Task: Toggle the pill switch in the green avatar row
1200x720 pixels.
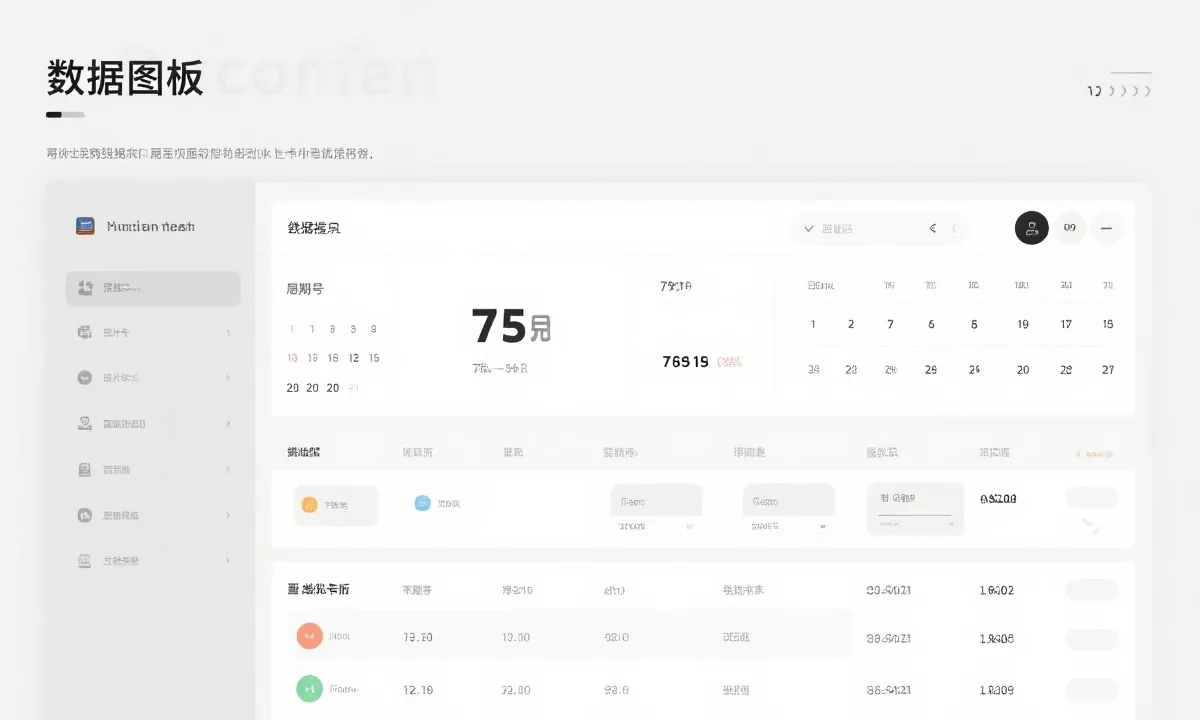Action: point(1091,689)
